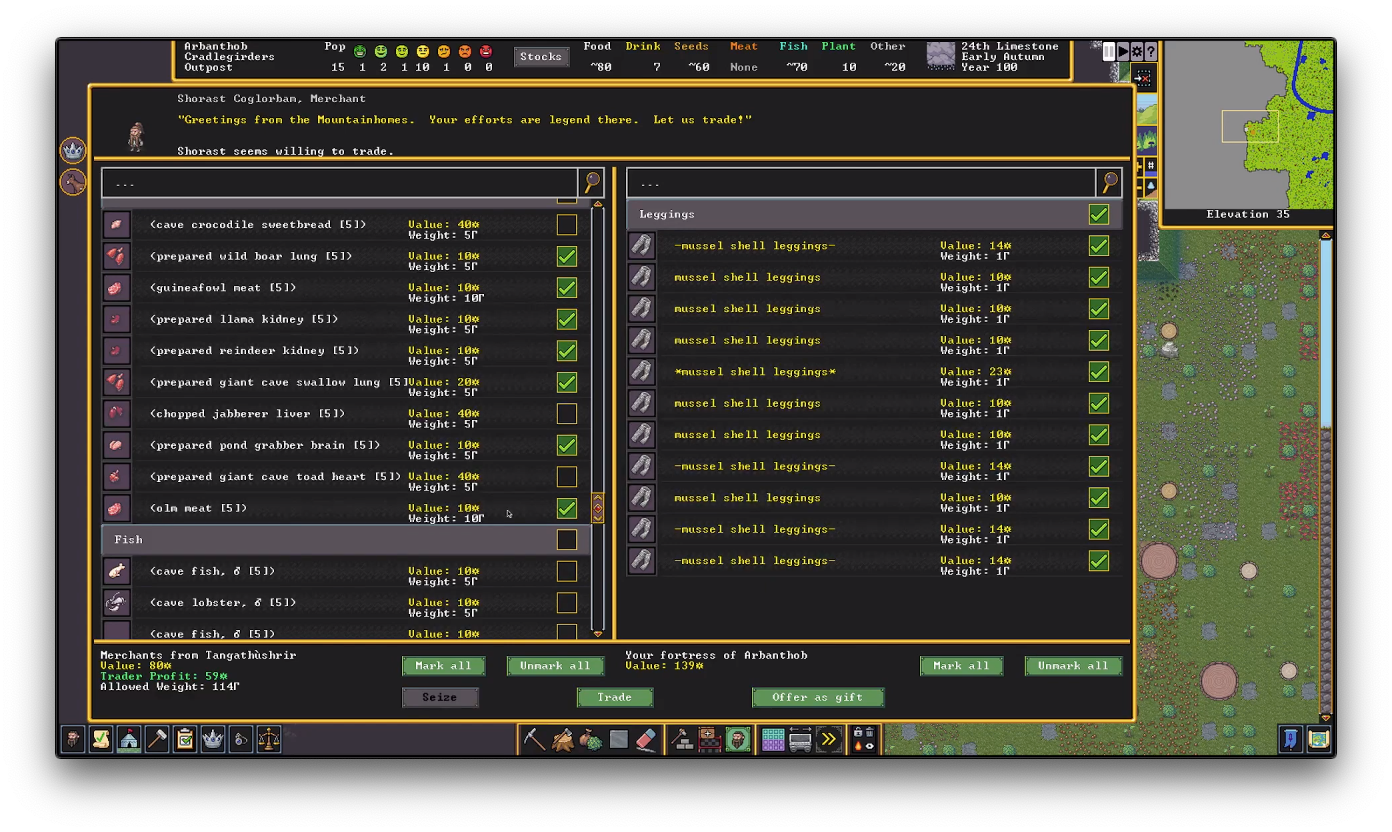Click the right fortress goods search field
1392x832 pixels.
click(861, 183)
